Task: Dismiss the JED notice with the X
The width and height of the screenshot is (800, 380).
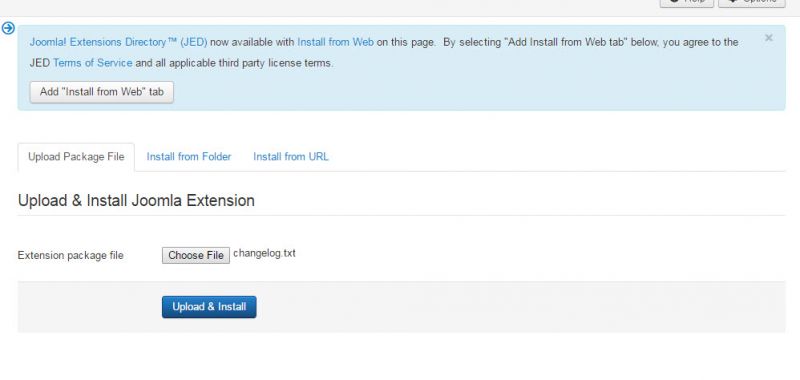Action: pos(768,38)
